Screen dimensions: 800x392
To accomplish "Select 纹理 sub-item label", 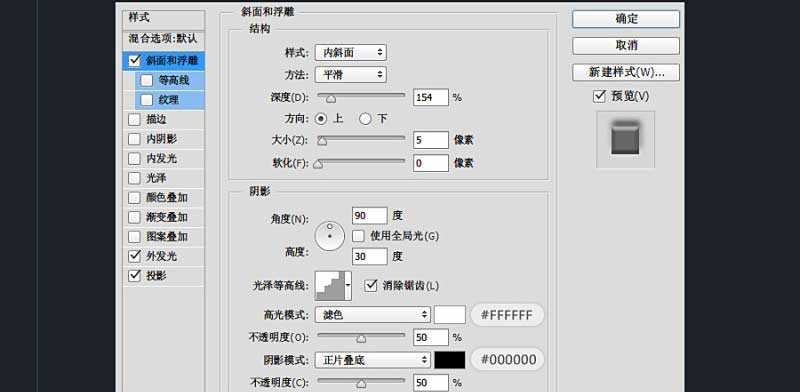I will pyautogui.click(x=169, y=100).
